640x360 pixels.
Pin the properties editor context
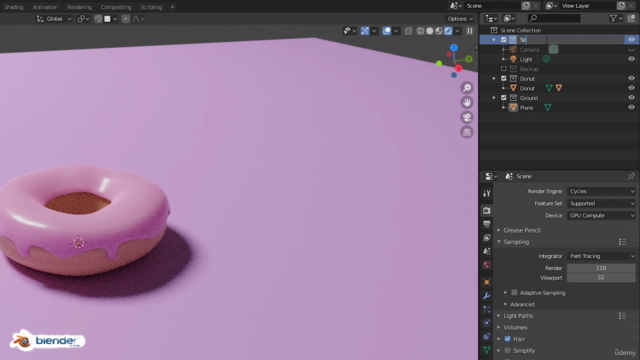tap(631, 176)
